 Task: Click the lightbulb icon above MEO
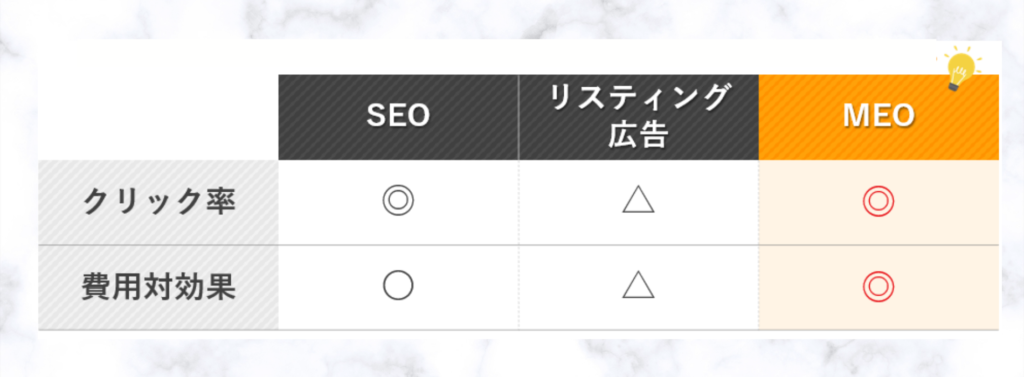960,69
